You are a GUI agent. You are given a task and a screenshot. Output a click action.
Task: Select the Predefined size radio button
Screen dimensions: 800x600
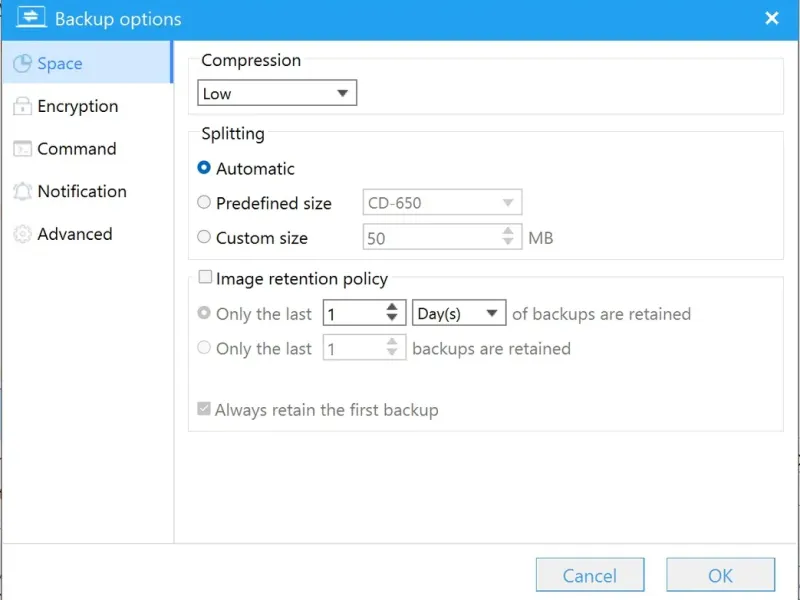[x=204, y=203]
